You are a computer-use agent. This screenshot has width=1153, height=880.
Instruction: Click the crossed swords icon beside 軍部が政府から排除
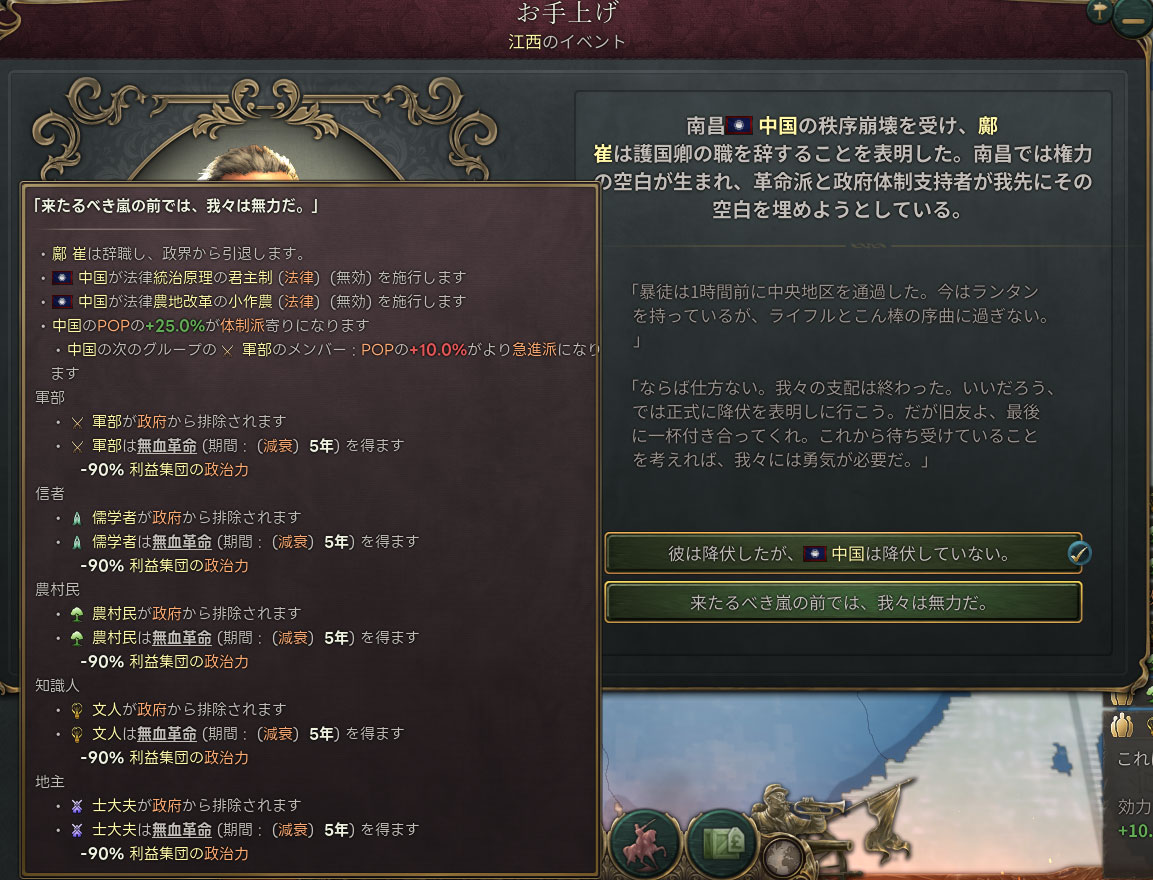[77, 423]
